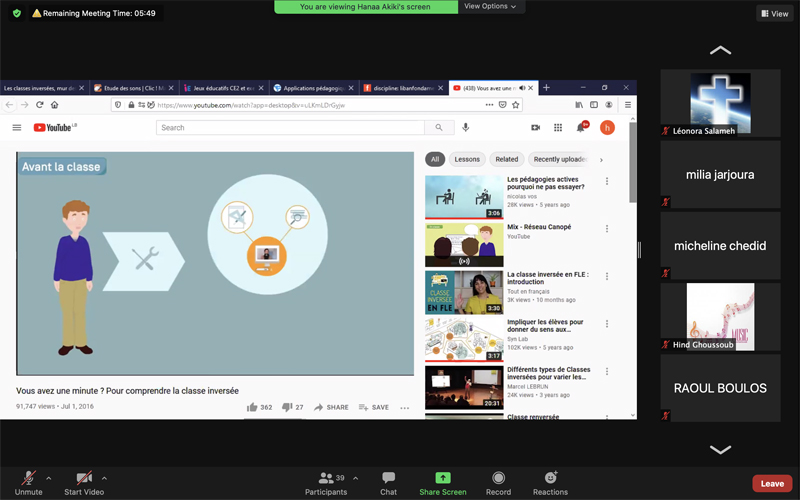Bookmark this page with star icon

516,105
